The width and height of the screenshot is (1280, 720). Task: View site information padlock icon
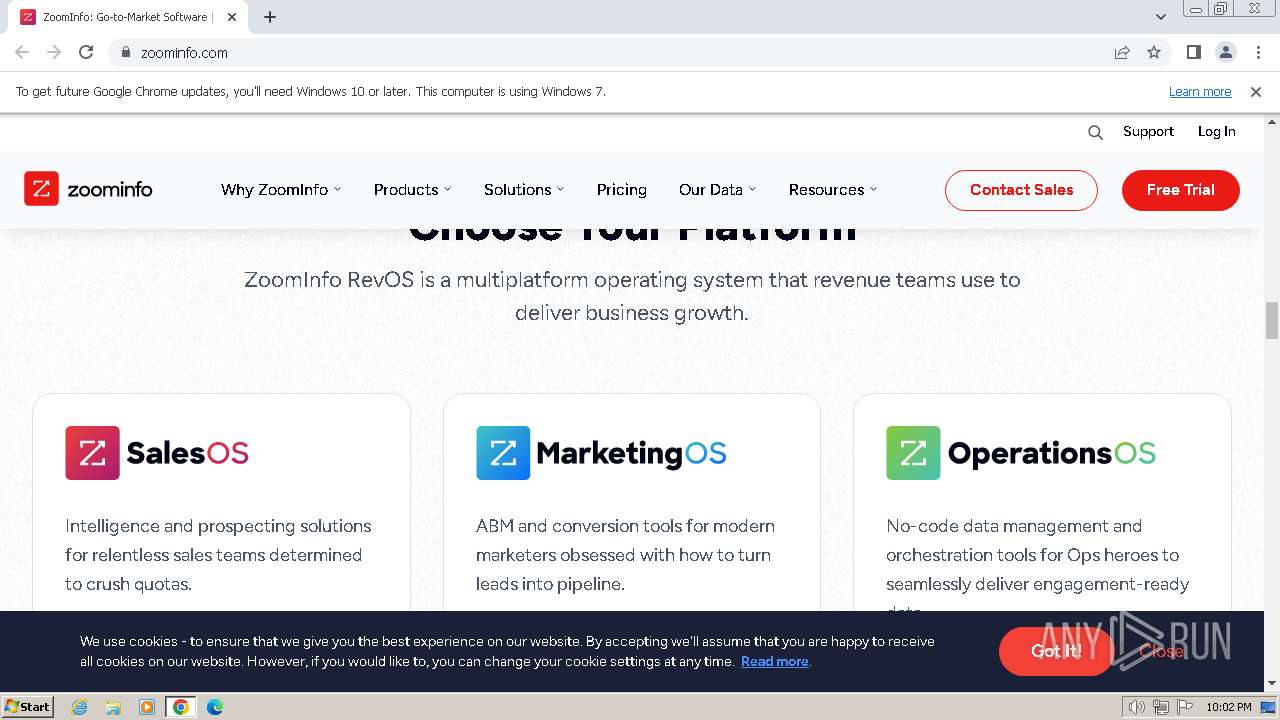coord(125,52)
